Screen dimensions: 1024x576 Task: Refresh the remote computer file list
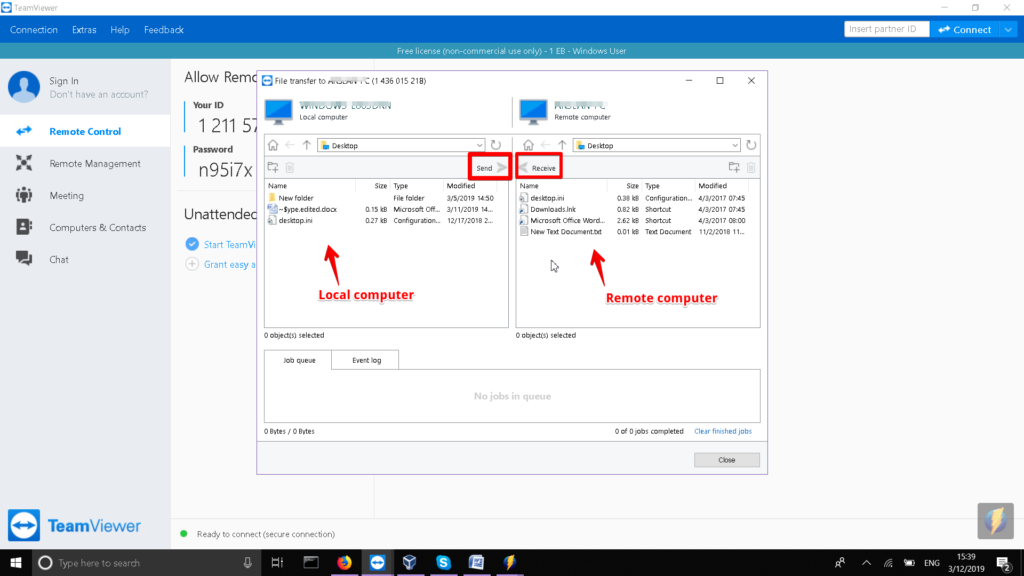(x=751, y=145)
